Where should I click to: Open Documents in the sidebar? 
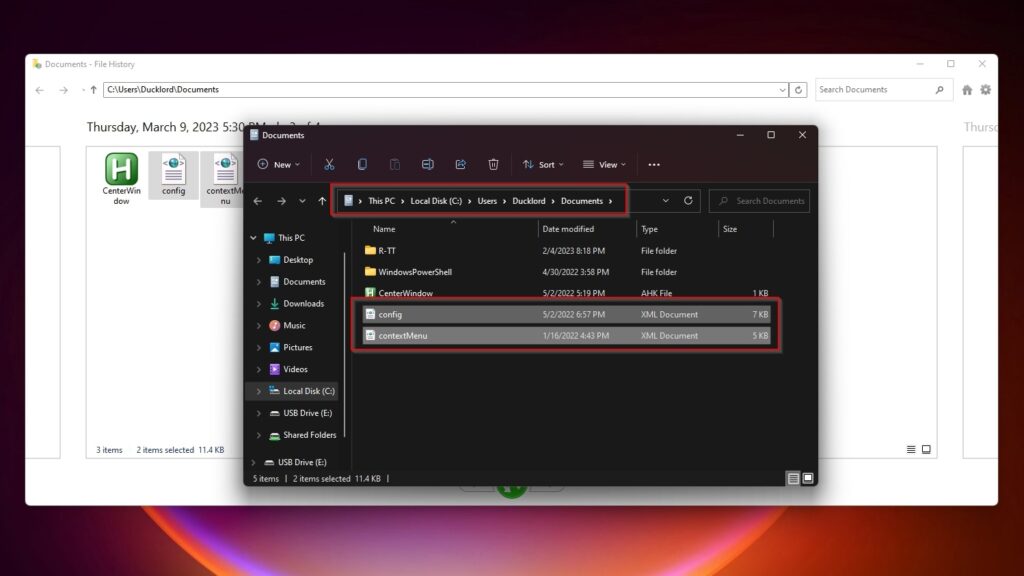tap(304, 281)
